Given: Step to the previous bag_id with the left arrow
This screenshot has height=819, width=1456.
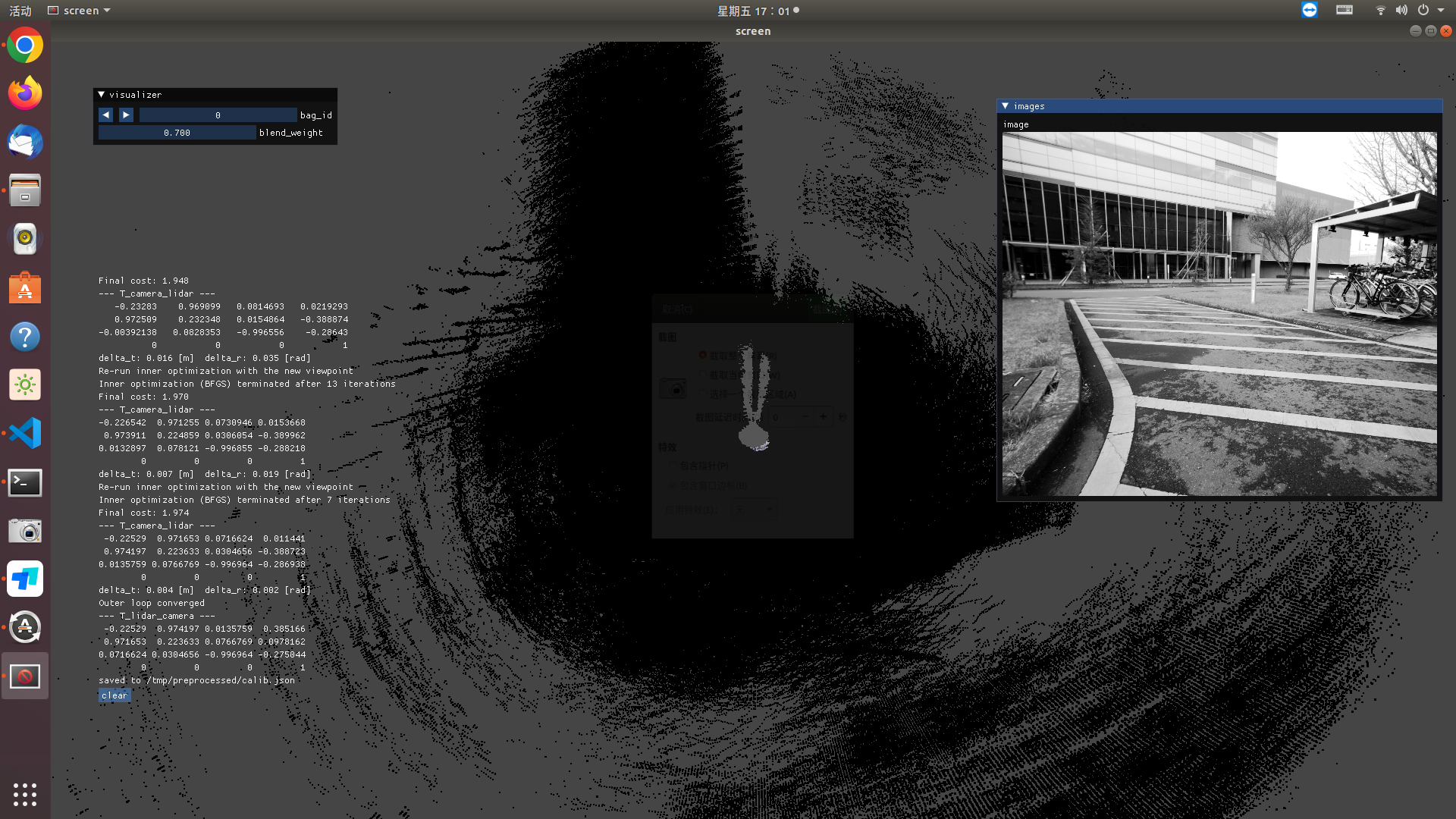Looking at the screenshot, I should pyautogui.click(x=105, y=115).
